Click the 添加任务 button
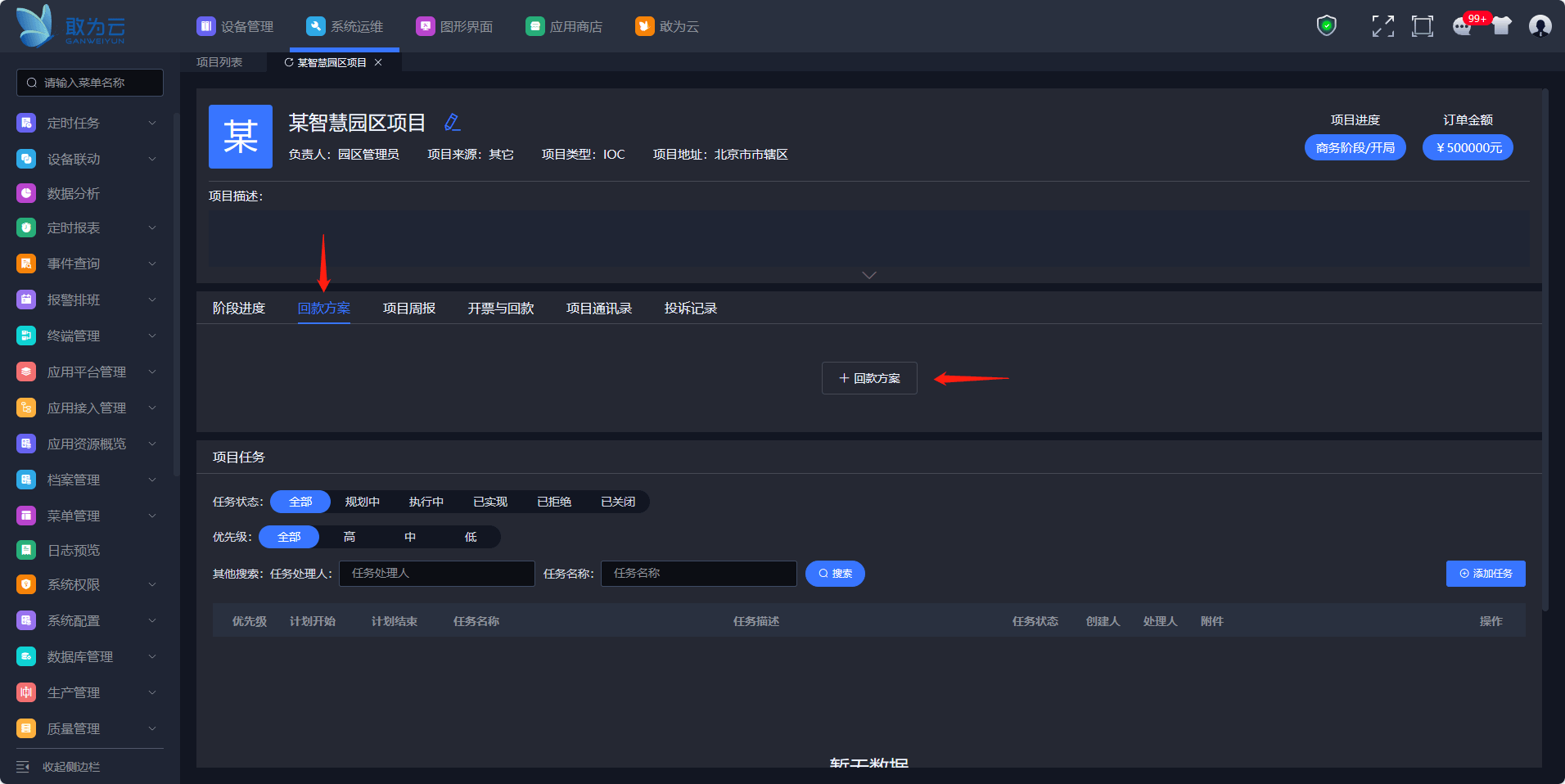Viewport: 1565px width, 784px height. click(1486, 574)
